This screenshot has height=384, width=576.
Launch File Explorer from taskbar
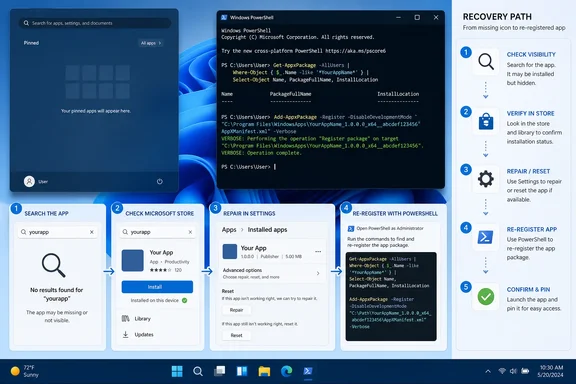click(x=264, y=371)
